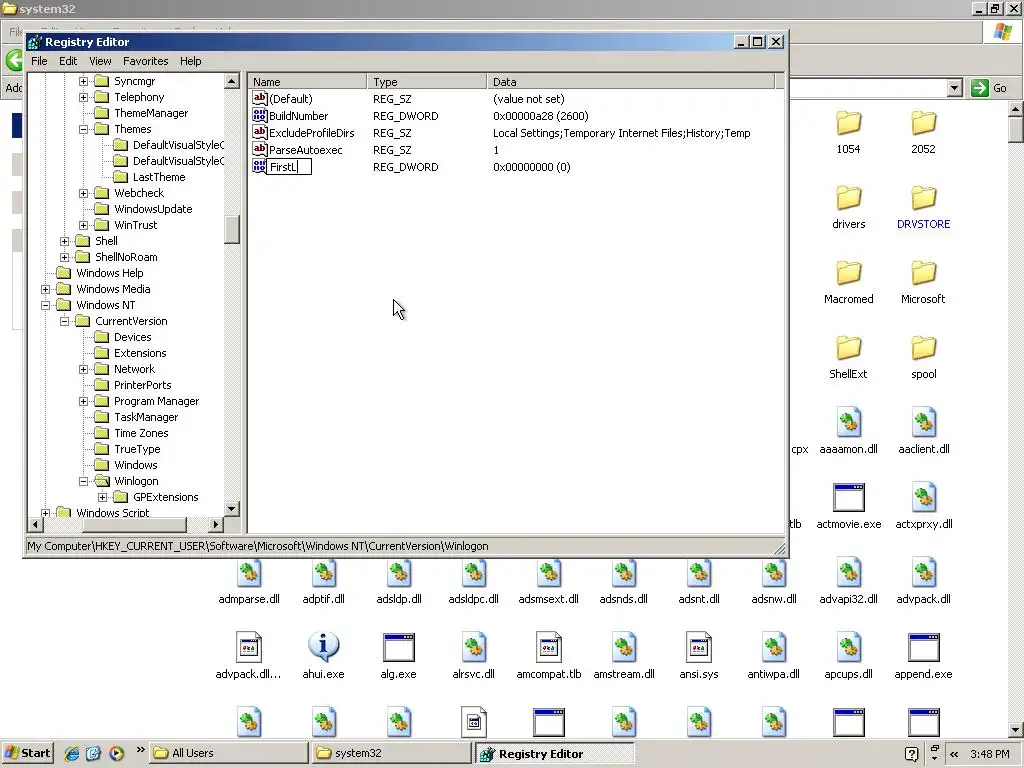Click the tree pane vertical scroll thumb
1024x768 pixels.
pyautogui.click(x=232, y=229)
